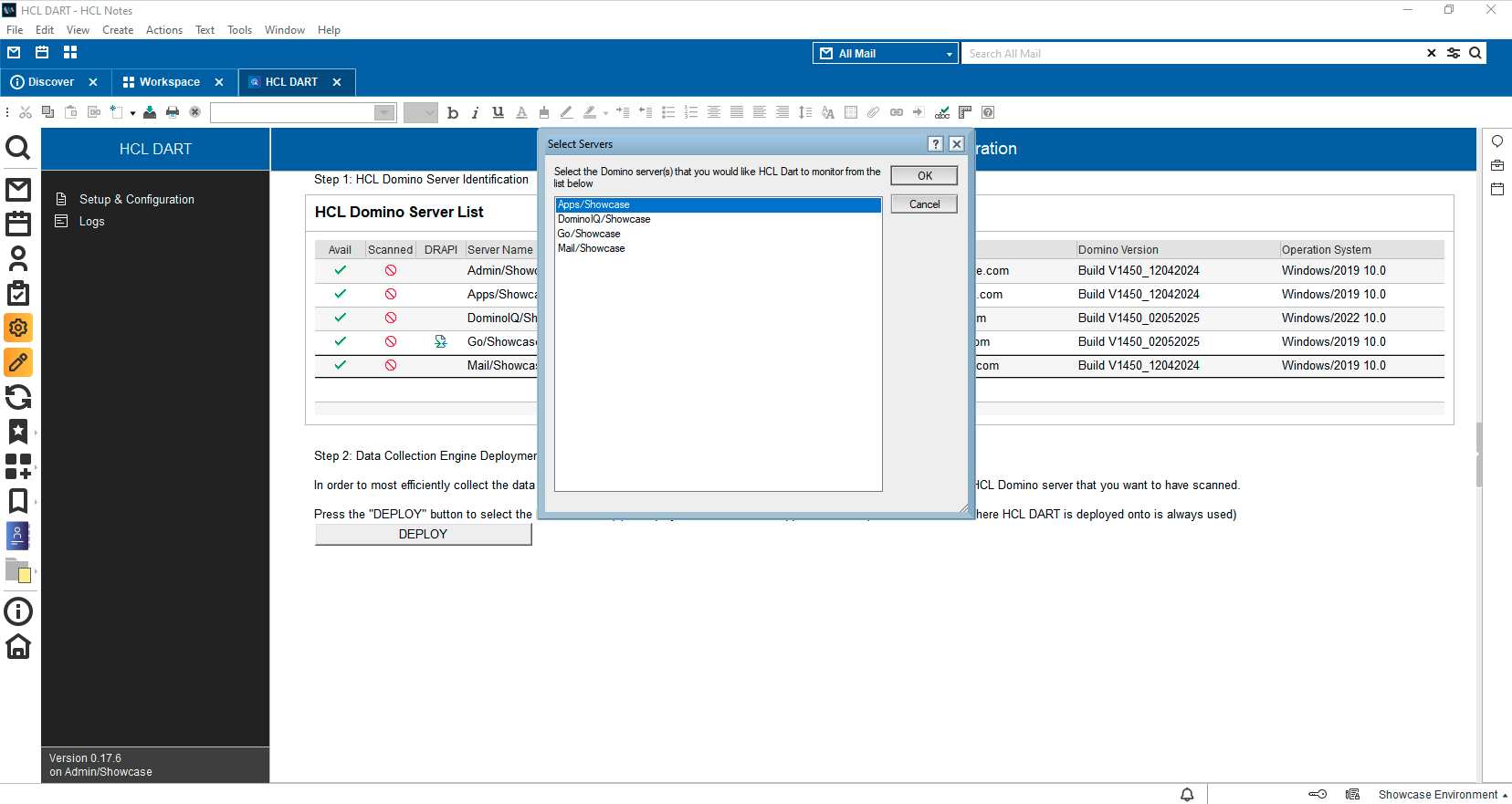Open the Mail icon in the top bar
1512x804 pixels.
(14, 52)
